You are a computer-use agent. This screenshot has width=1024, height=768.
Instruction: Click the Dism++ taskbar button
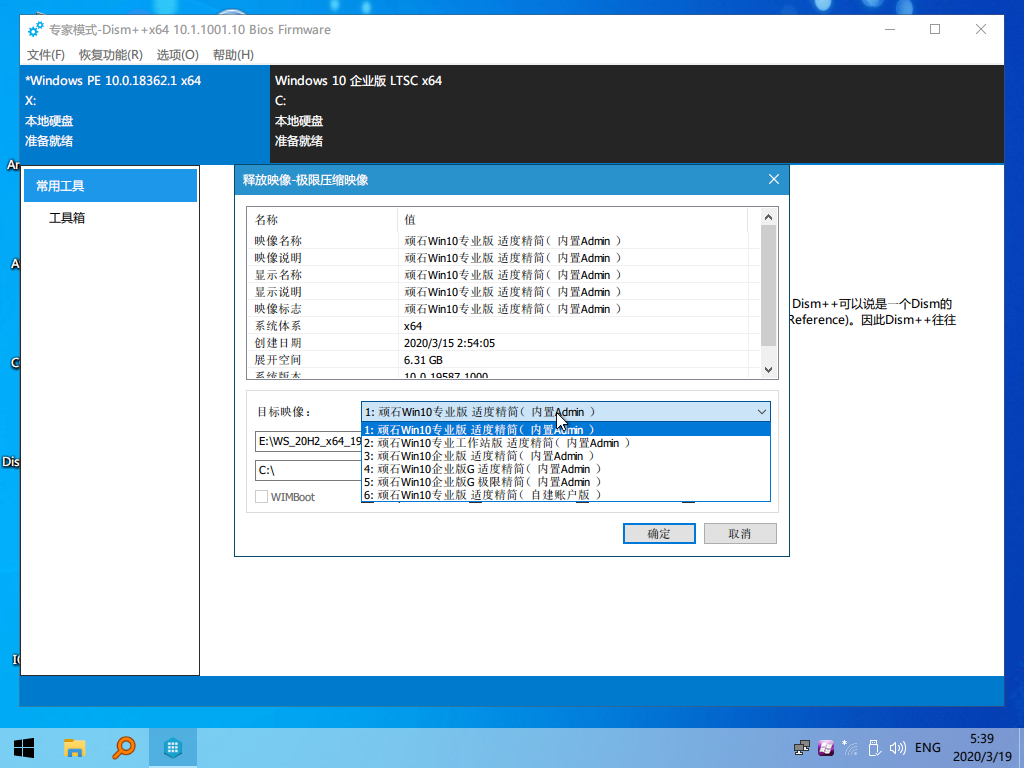(173, 748)
